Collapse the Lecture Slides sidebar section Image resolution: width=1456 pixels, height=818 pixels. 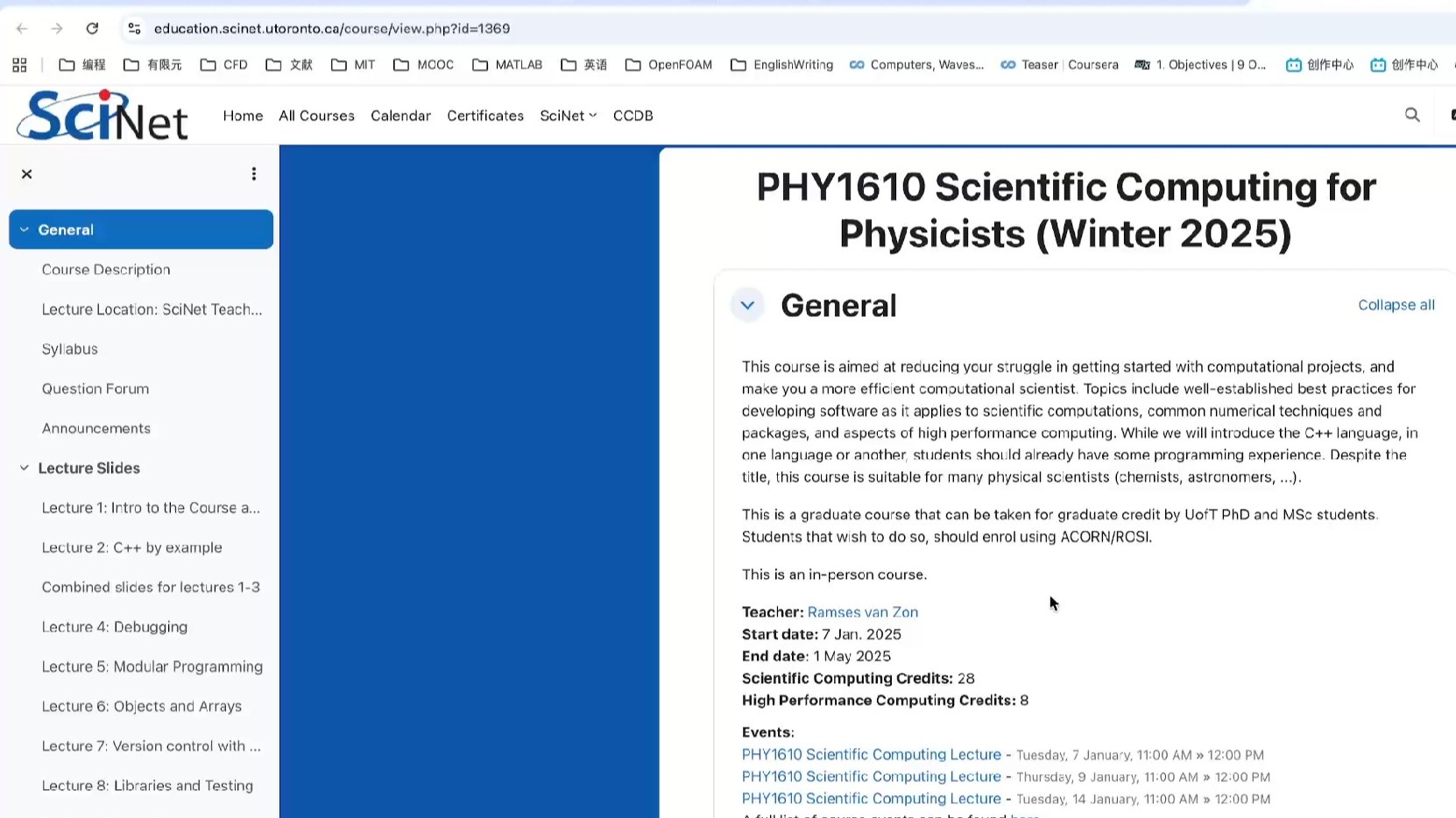tap(25, 468)
